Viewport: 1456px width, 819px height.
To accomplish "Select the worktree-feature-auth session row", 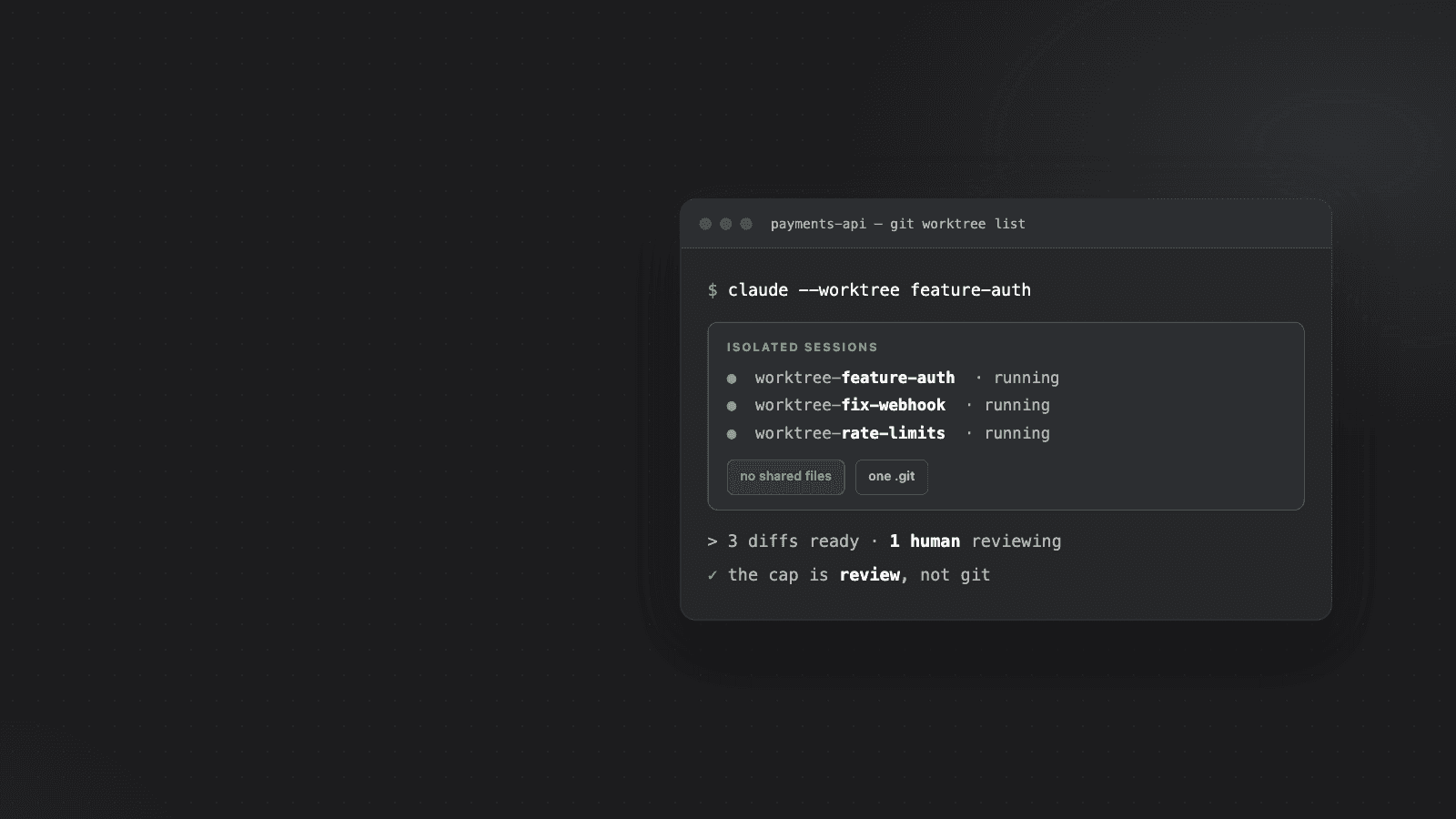I will click(x=893, y=378).
